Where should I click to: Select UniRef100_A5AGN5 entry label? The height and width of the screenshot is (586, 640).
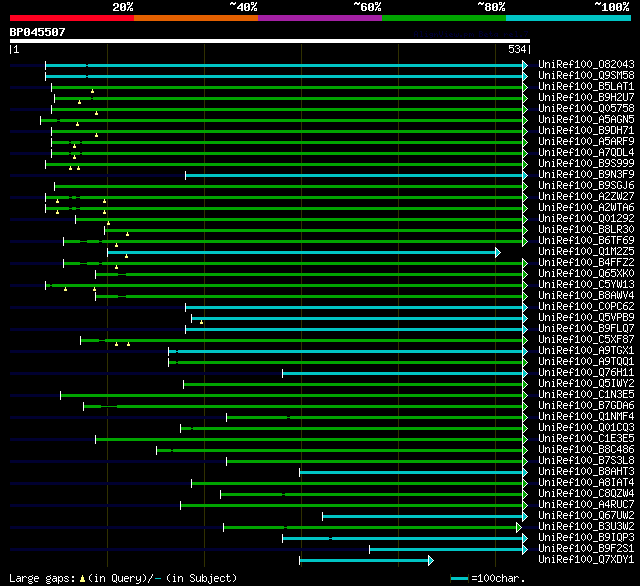pos(586,120)
